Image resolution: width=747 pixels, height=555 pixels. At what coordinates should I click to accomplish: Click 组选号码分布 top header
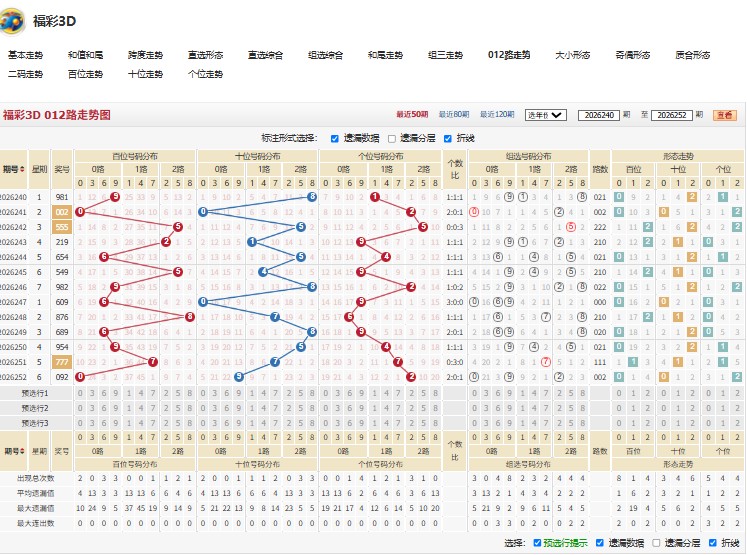click(x=528, y=156)
